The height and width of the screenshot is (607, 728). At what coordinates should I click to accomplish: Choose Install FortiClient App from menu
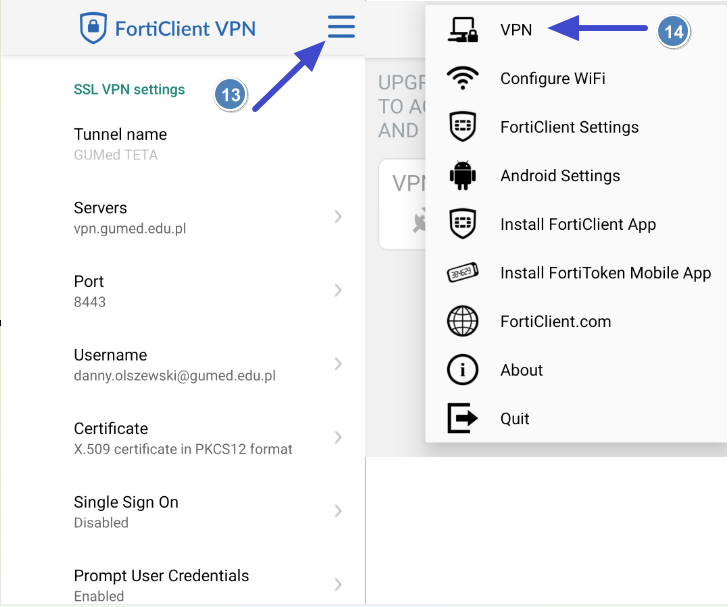576,224
